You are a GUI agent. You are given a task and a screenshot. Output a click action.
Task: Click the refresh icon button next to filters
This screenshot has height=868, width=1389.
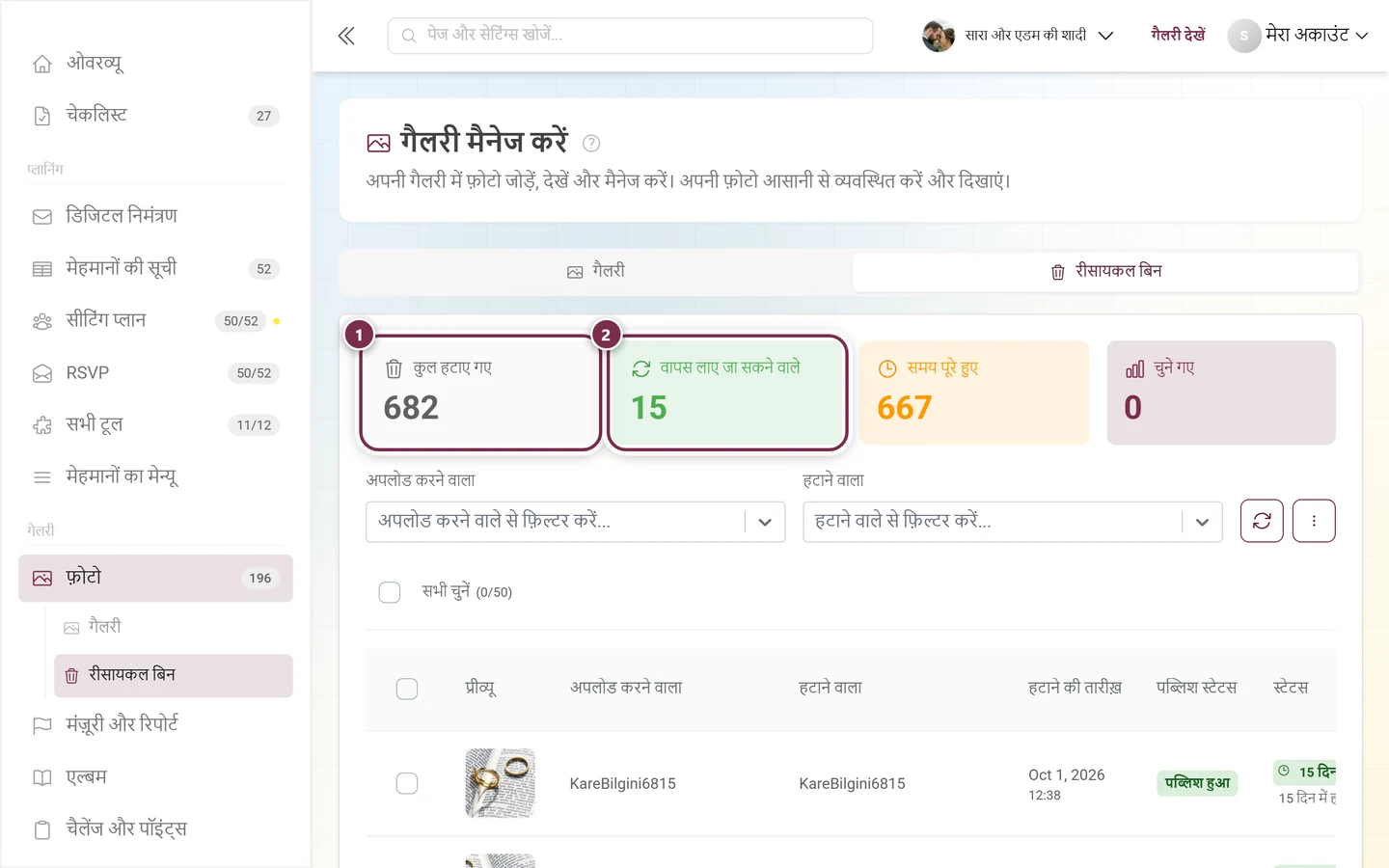point(1262,521)
